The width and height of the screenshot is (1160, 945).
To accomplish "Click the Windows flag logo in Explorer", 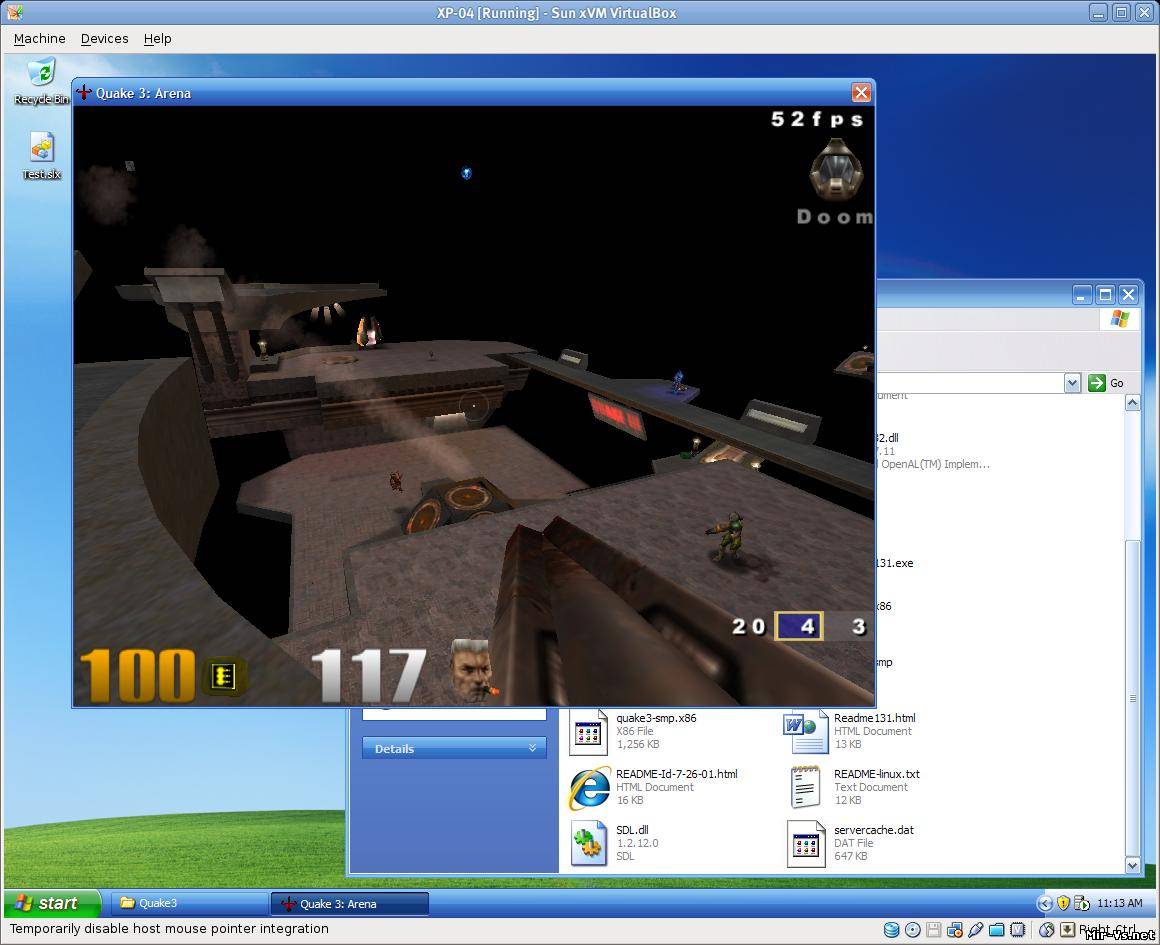I will point(1119,319).
